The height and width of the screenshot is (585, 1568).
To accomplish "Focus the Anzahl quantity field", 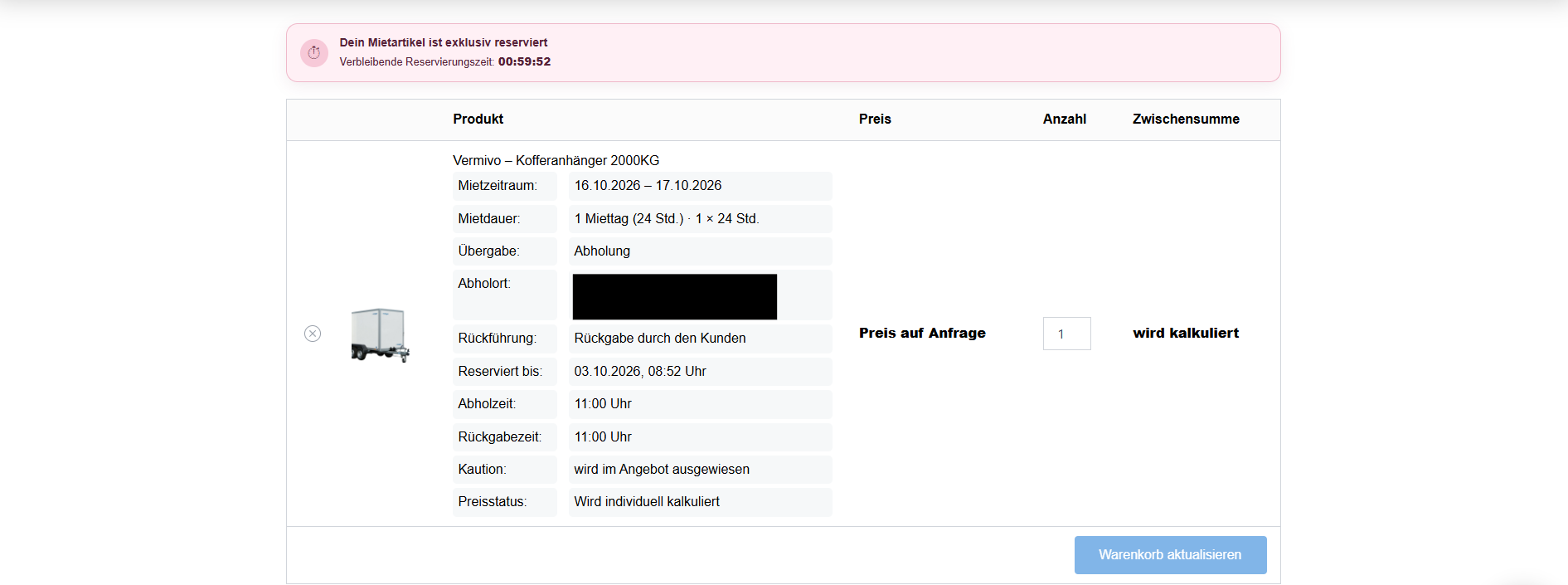I will [1066, 334].
